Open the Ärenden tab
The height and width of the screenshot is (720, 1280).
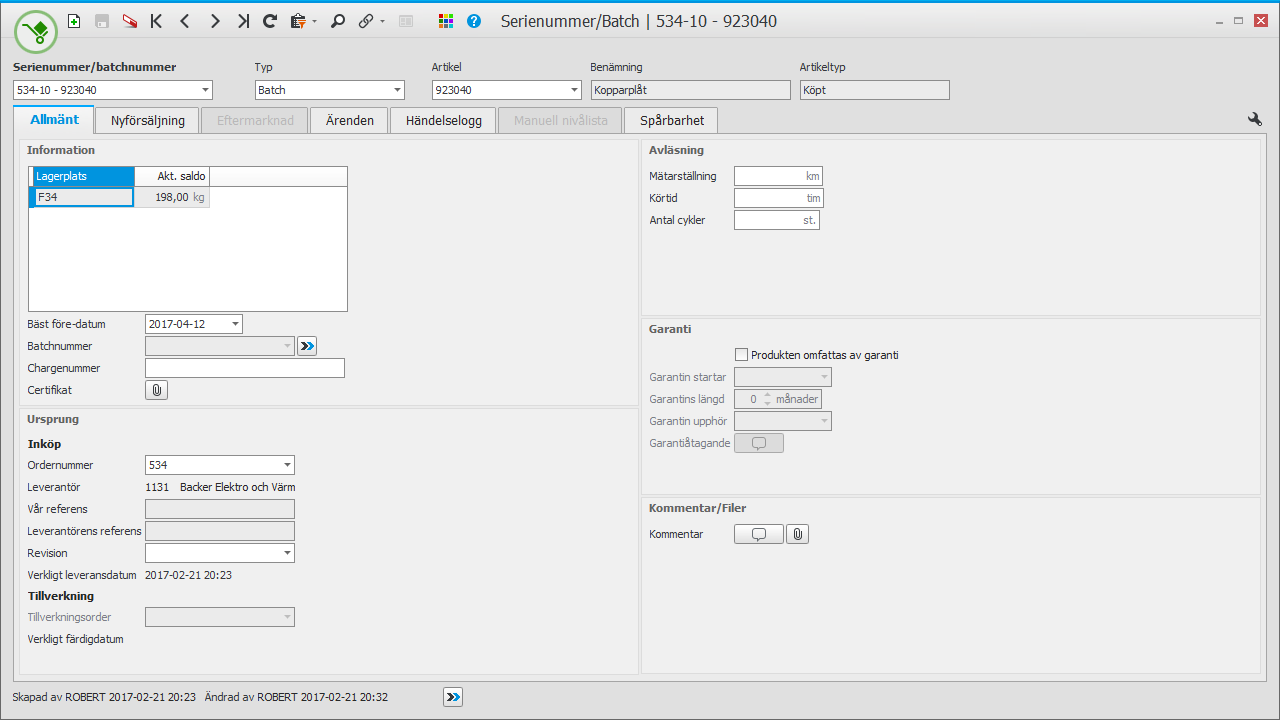(349, 120)
